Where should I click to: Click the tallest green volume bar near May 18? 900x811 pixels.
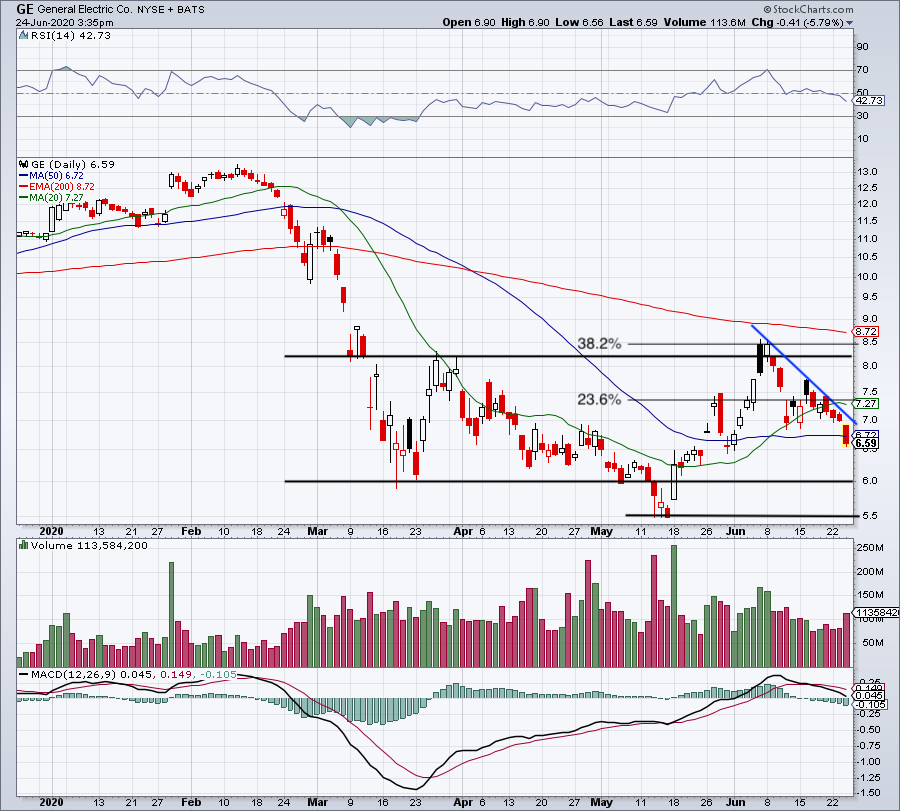(674, 606)
